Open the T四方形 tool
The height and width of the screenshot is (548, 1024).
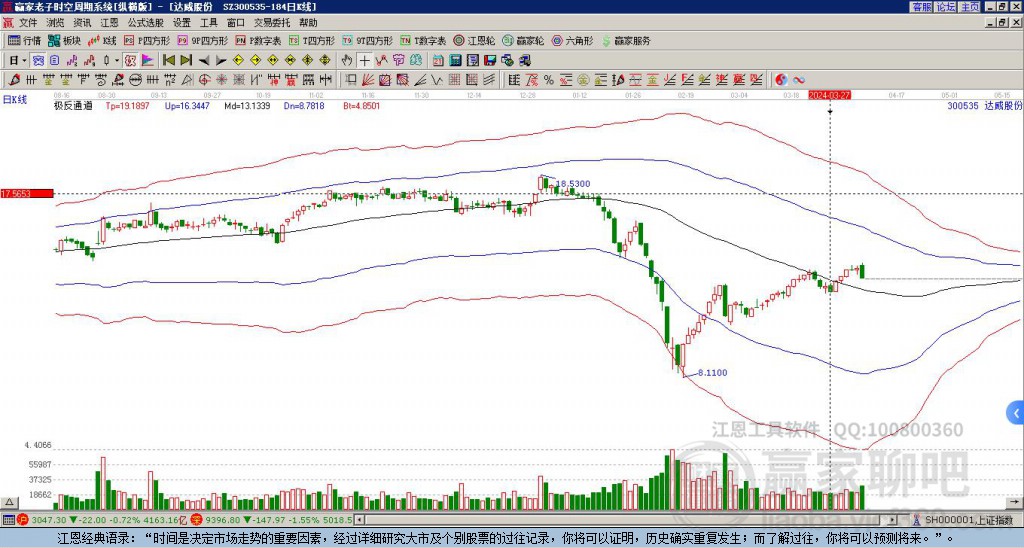tap(312, 40)
